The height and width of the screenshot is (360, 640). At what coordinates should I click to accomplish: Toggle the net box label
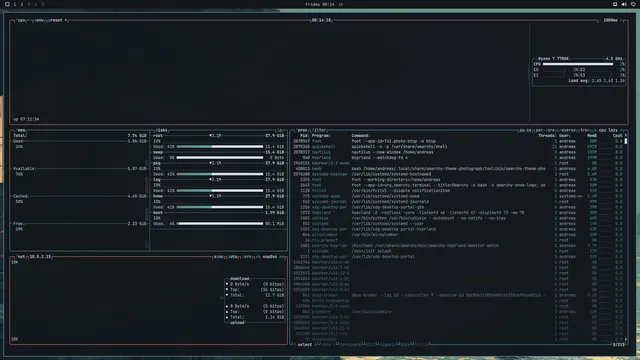[21, 257]
